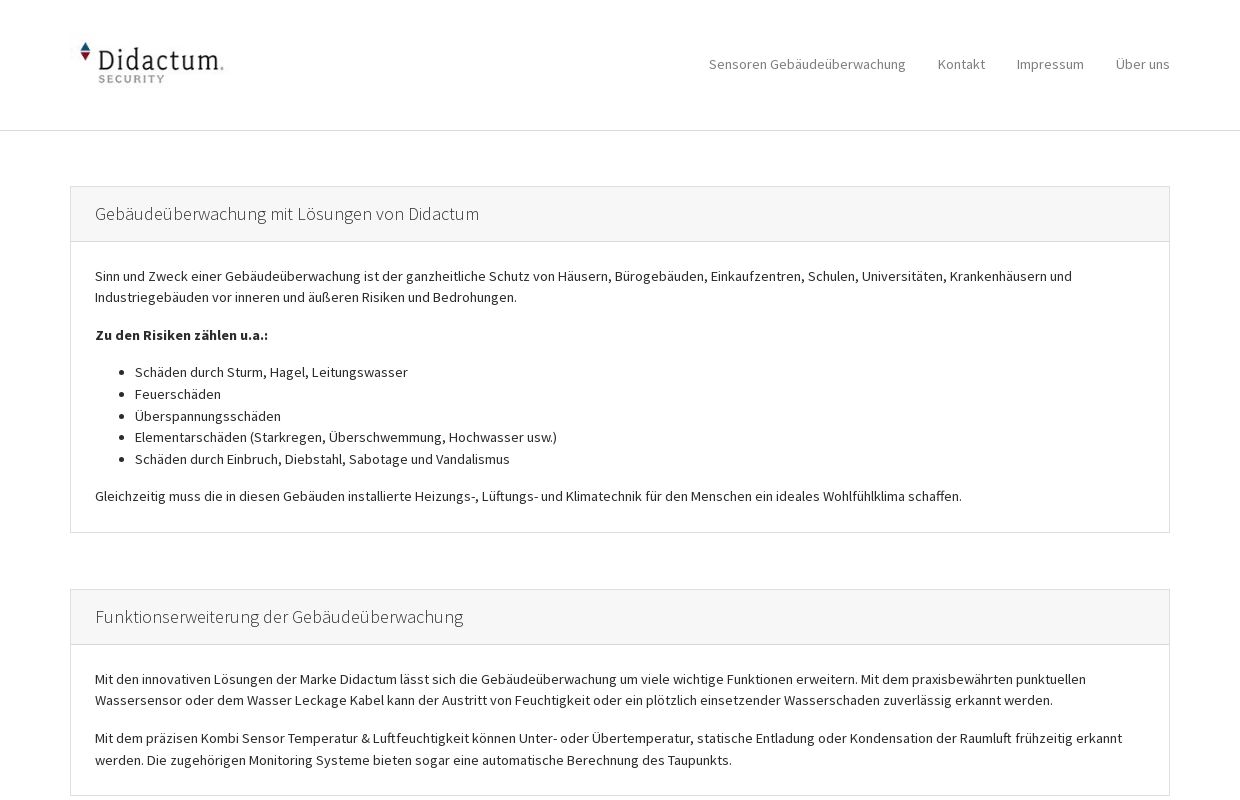This screenshot has width=1240, height=800.
Task: Click the paragraph starting with 'Gleichzeitig muss'
Action: click(x=528, y=496)
